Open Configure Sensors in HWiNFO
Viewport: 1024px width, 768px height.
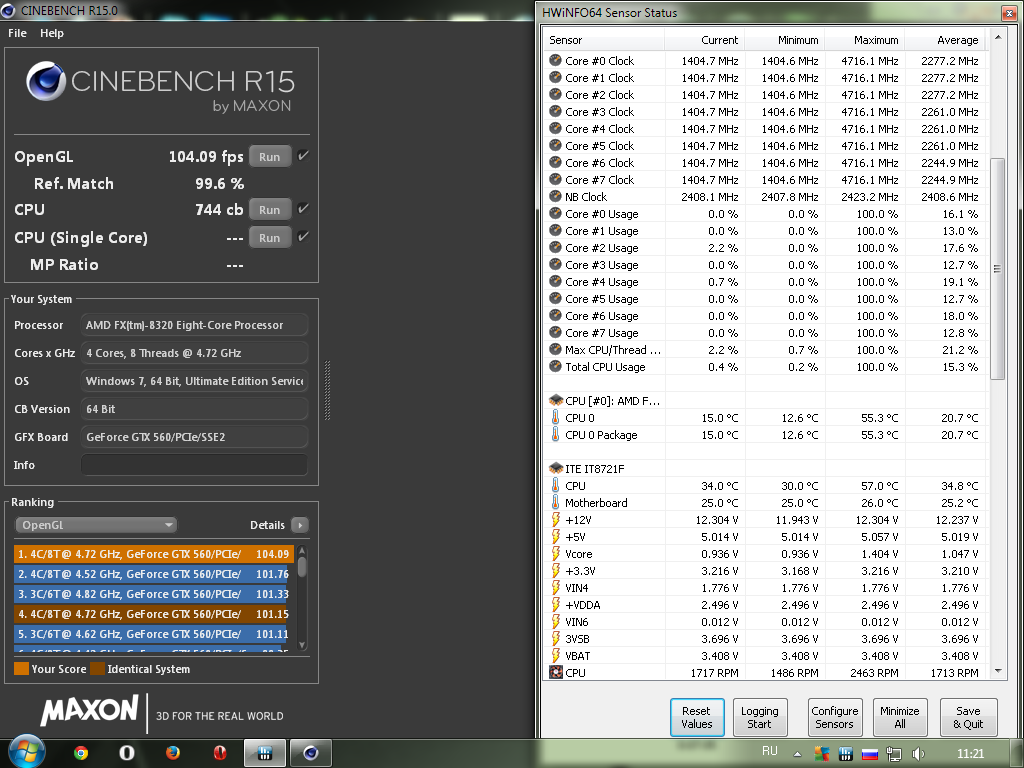pos(835,717)
